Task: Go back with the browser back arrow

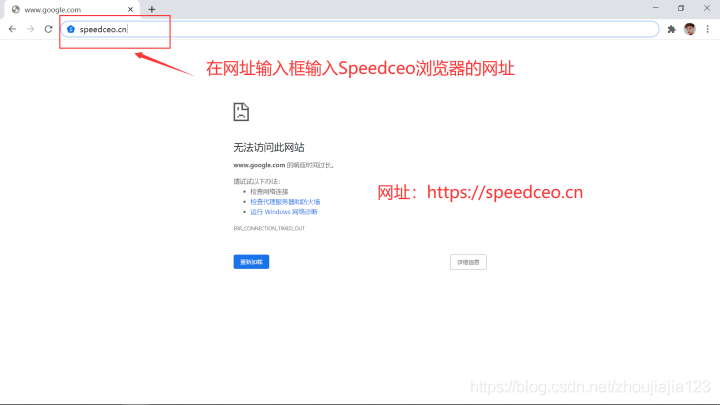Action: point(12,29)
